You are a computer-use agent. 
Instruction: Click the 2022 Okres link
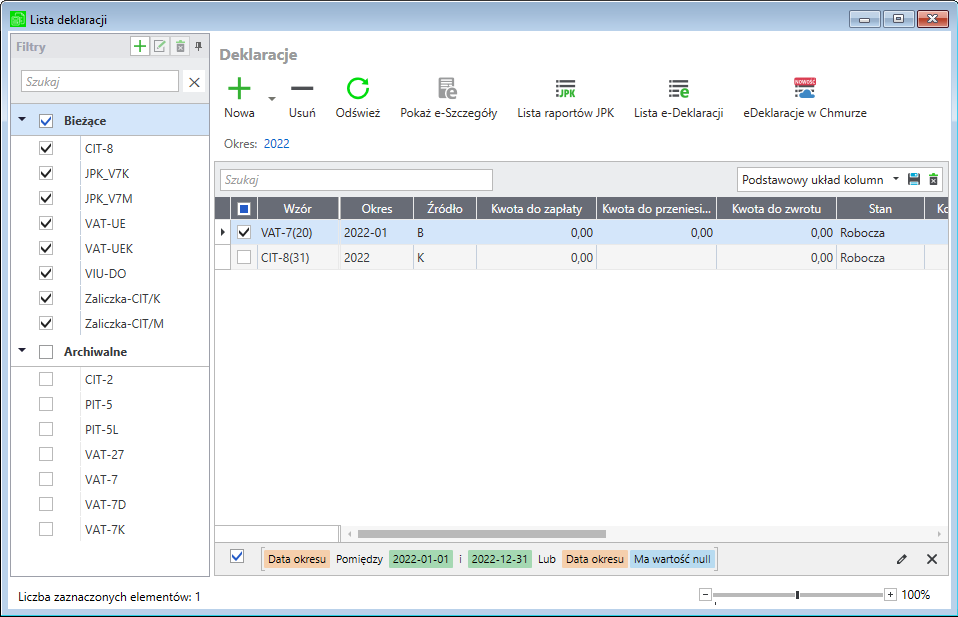(x=277, y=144)
